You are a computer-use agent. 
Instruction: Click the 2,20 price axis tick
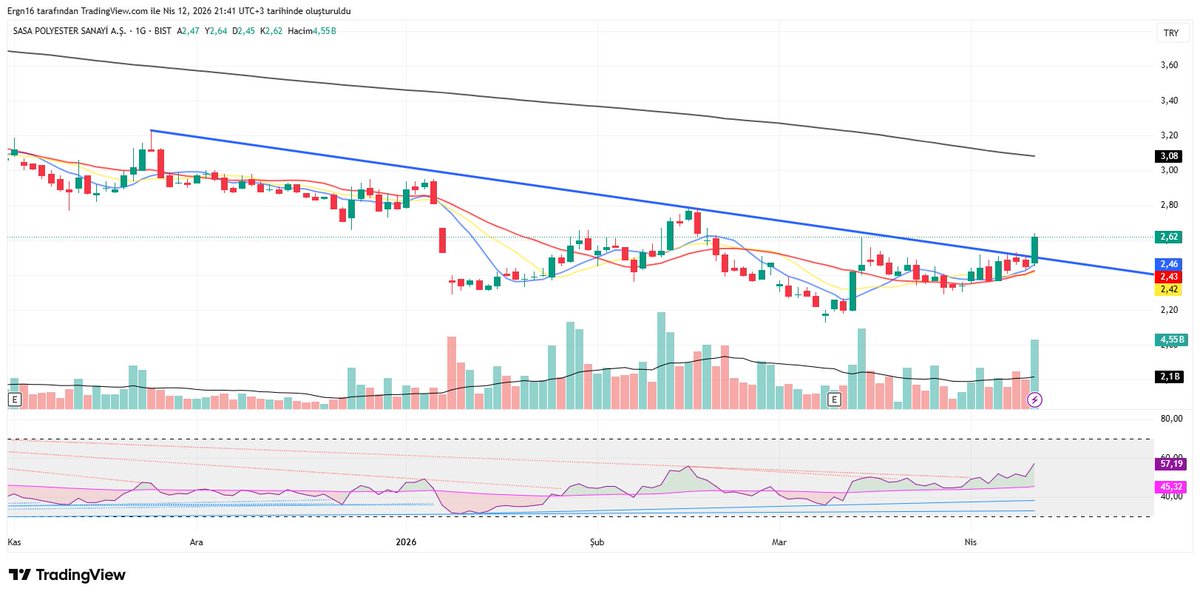point(1170,310)
